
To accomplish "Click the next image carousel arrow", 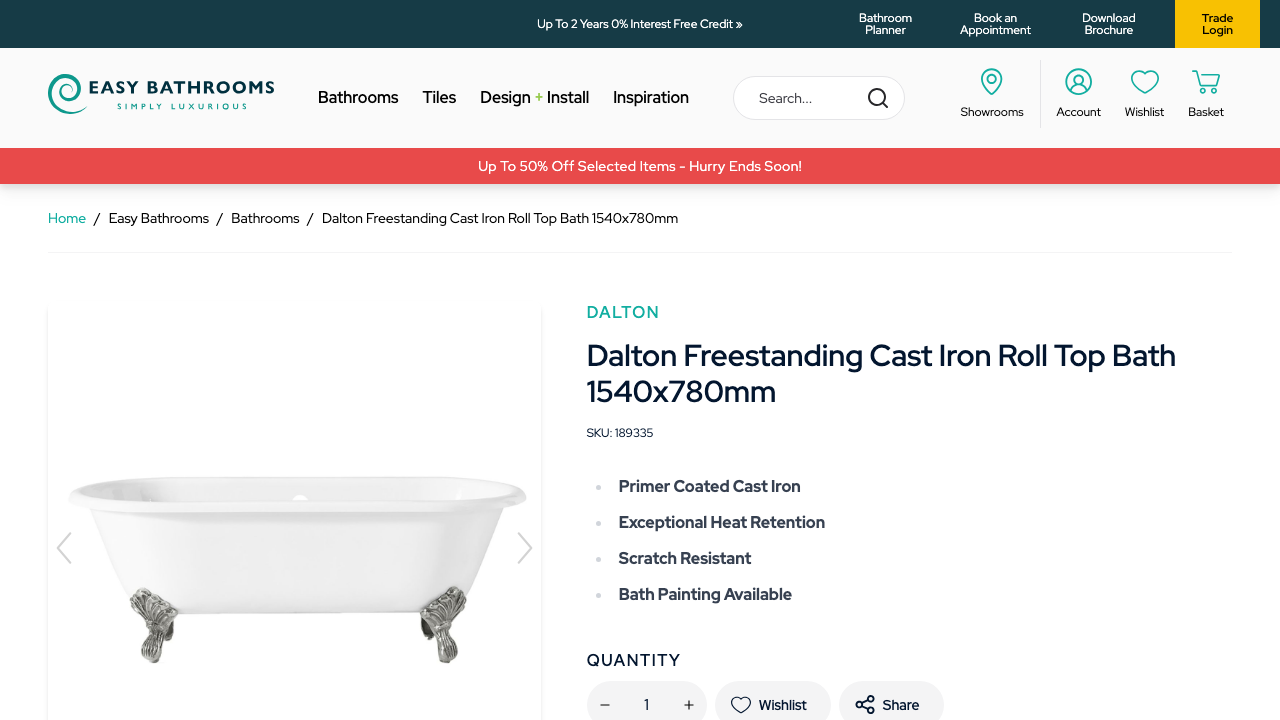I will click(x=524, y=548).
